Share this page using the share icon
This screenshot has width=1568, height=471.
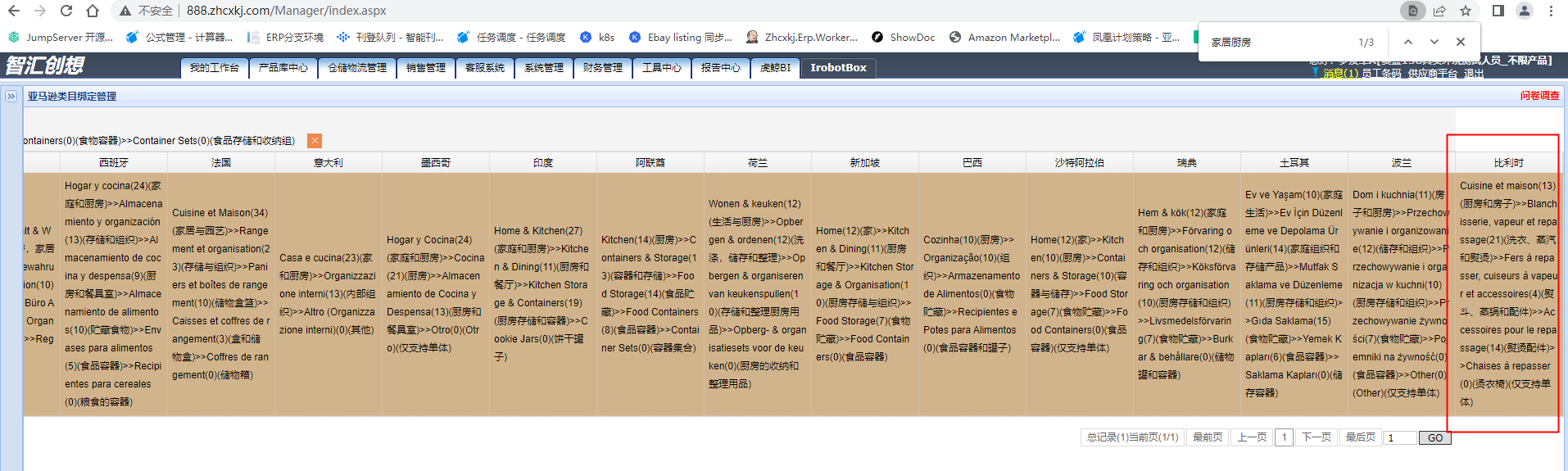[1439, 11]
